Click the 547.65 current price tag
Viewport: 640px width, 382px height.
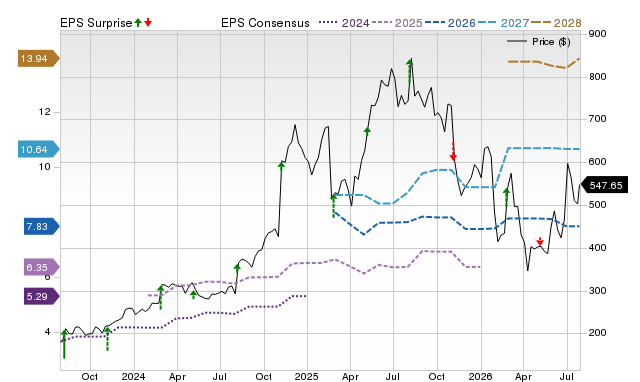point(604,186)
